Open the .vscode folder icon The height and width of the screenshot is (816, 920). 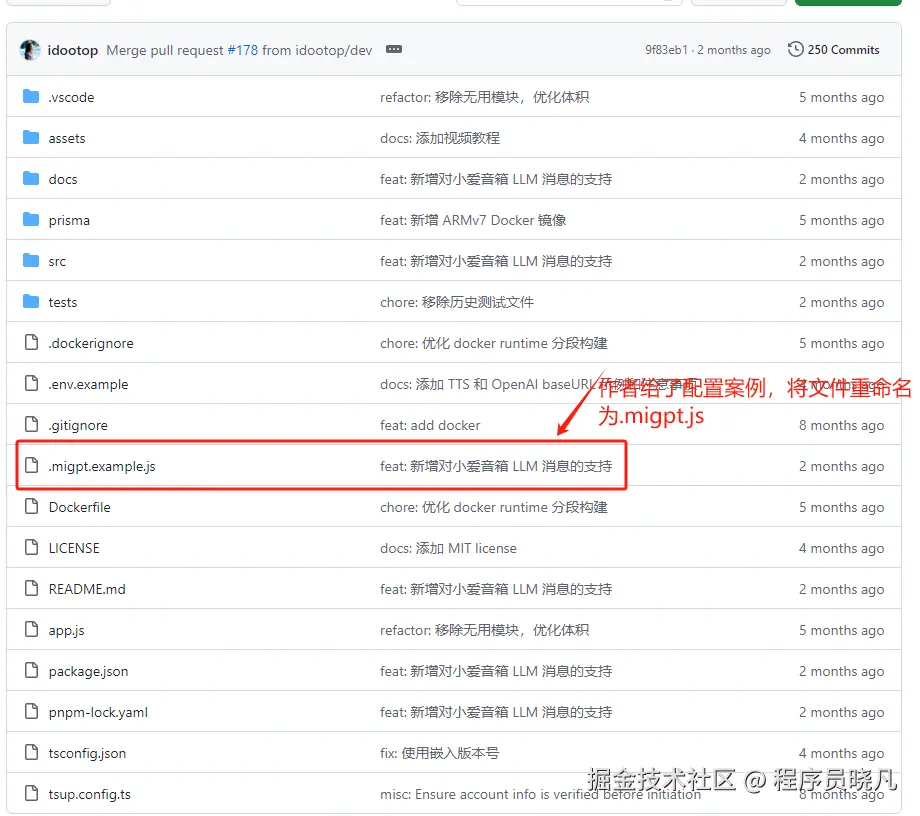[x=31, y=97]
